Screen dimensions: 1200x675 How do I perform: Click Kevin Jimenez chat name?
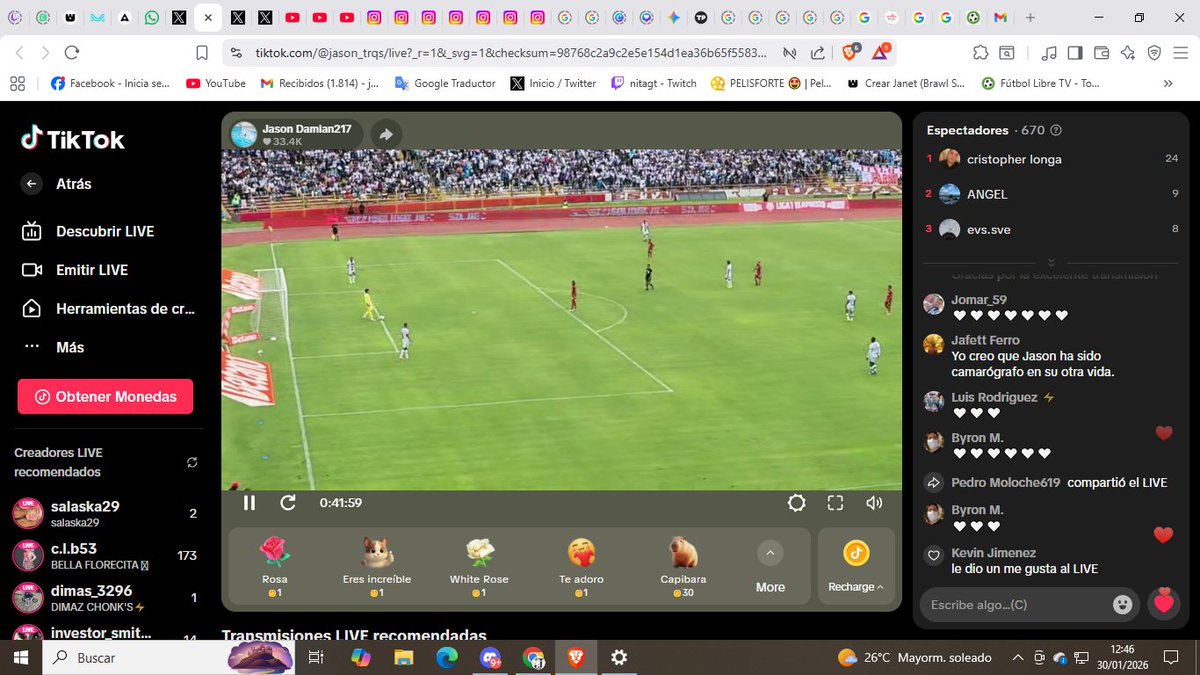click(x=993, y=553)
